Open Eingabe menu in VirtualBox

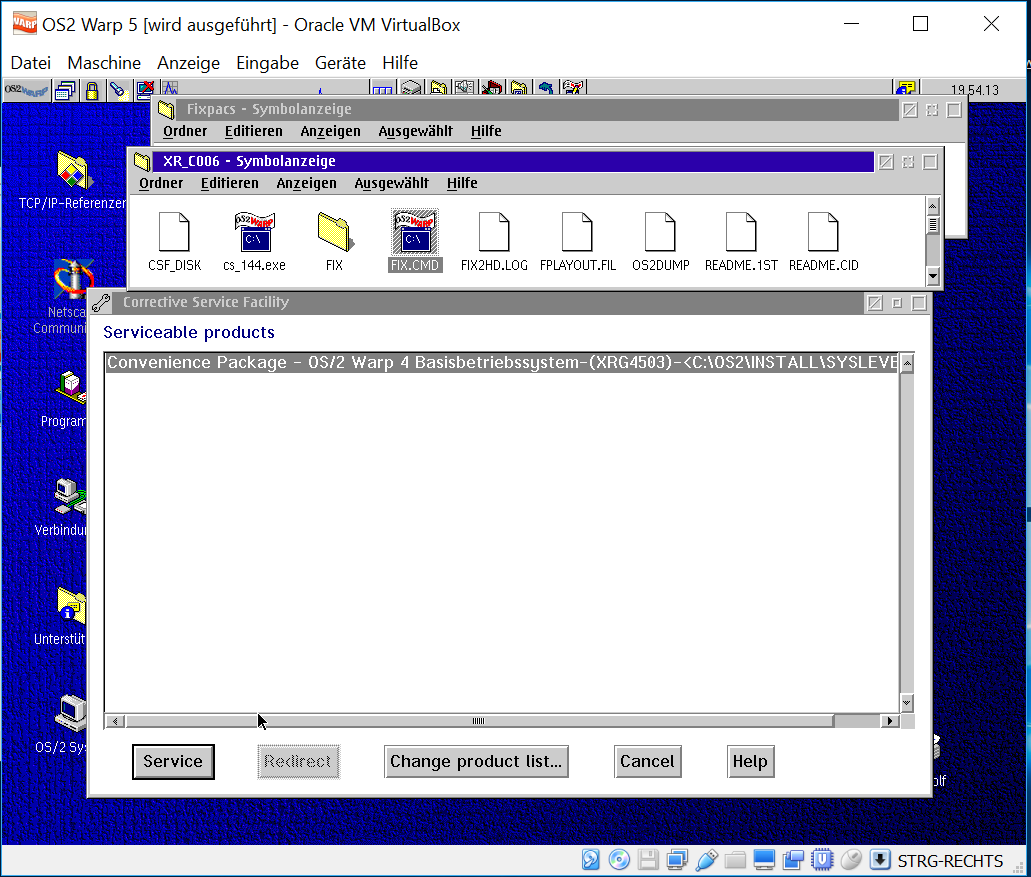click(268, 63)
